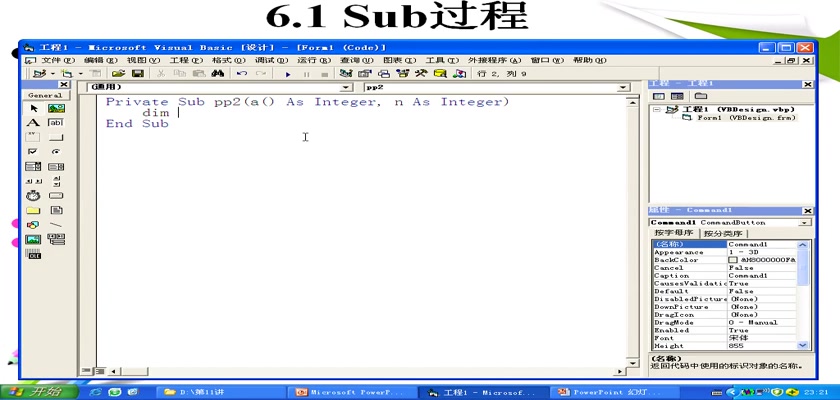Toggle Folders view in project panel
Viewport: 840px width, 400px height.
pos(701,96)
